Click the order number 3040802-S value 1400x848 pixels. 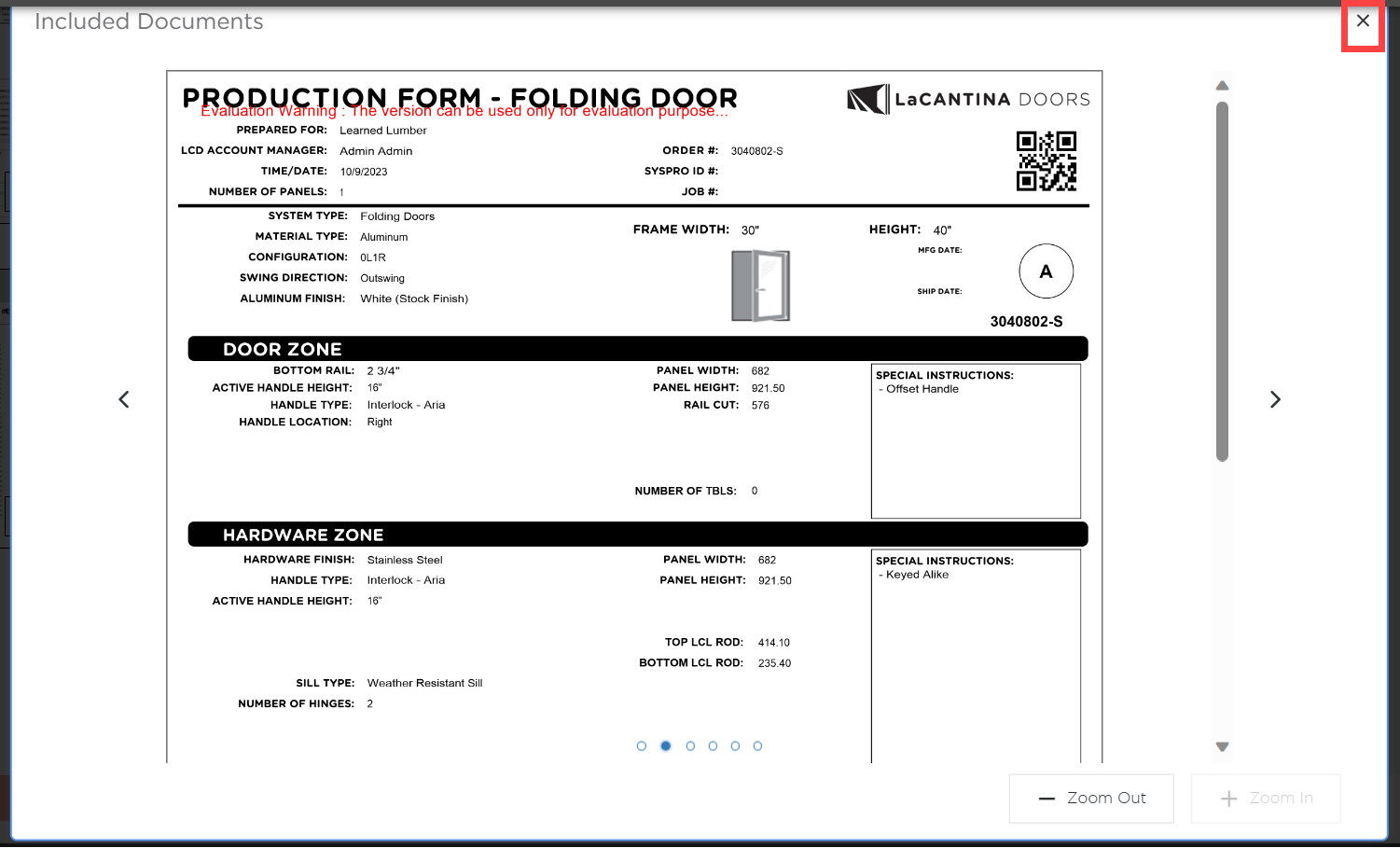pos(757,151)
